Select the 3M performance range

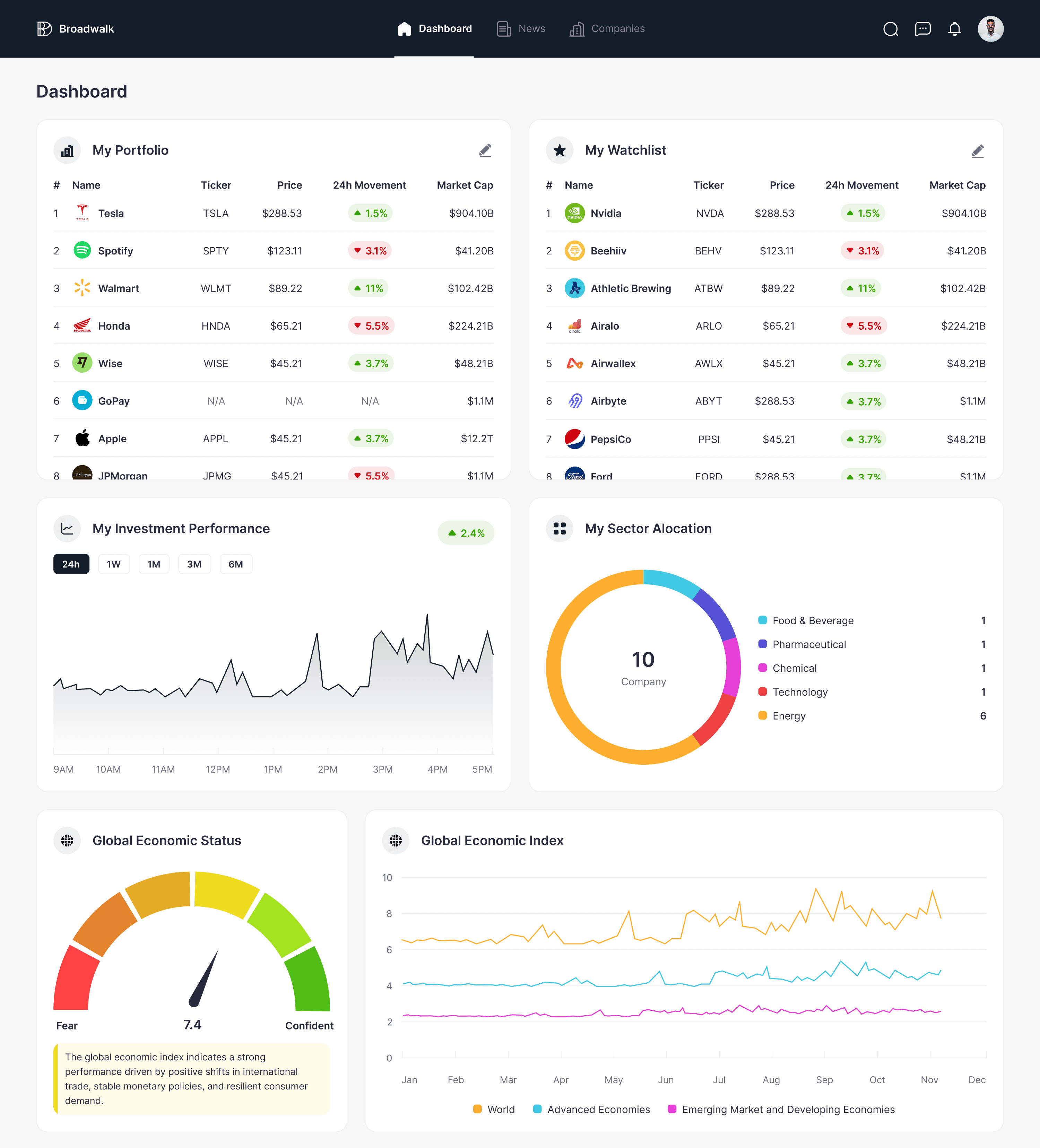point(194,564)
